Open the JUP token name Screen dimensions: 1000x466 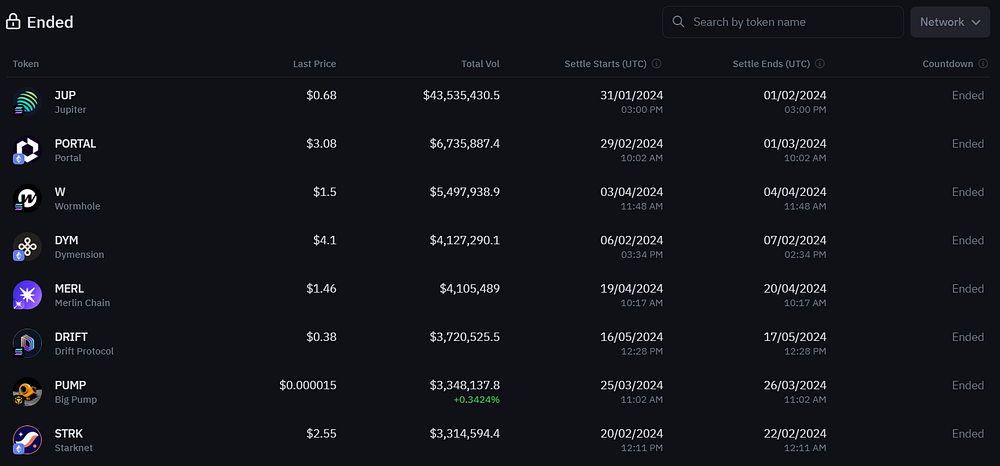(x=65, y=96)
